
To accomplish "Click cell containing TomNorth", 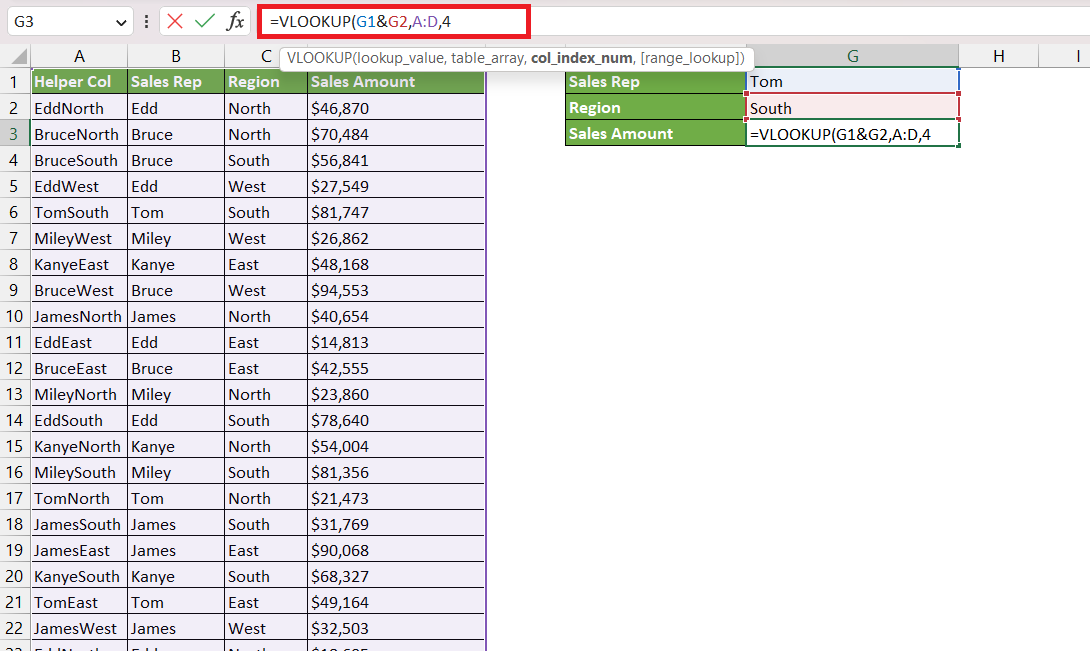I will [x=79, y=499].
